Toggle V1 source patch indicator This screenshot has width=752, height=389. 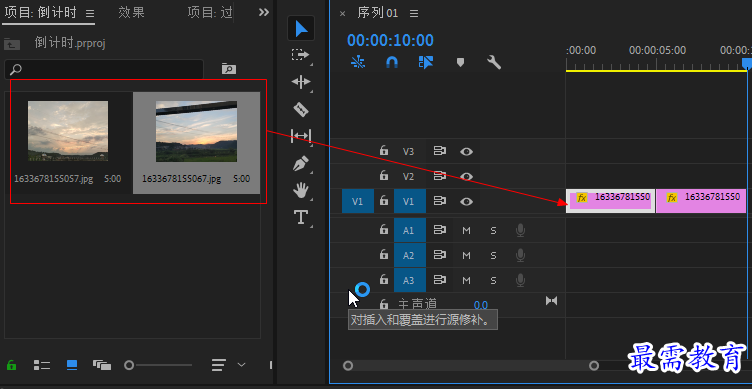[x=358, y=201]
